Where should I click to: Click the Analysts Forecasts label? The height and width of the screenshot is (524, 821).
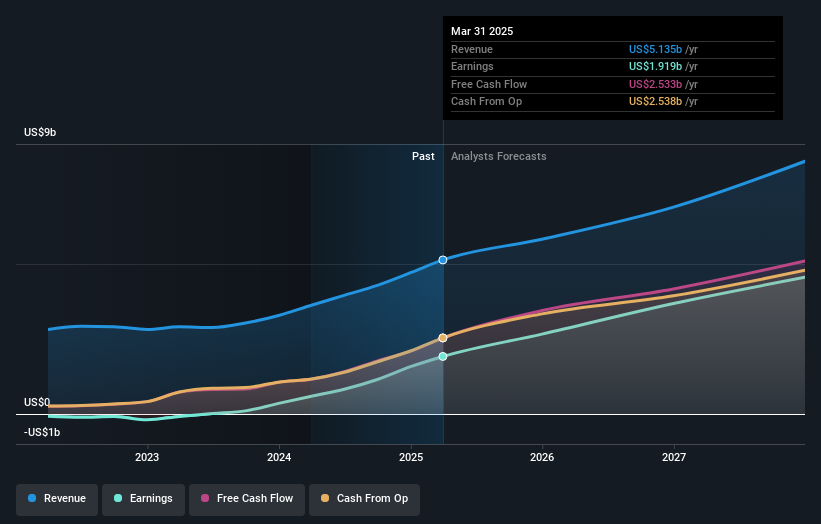click(498, 157)
